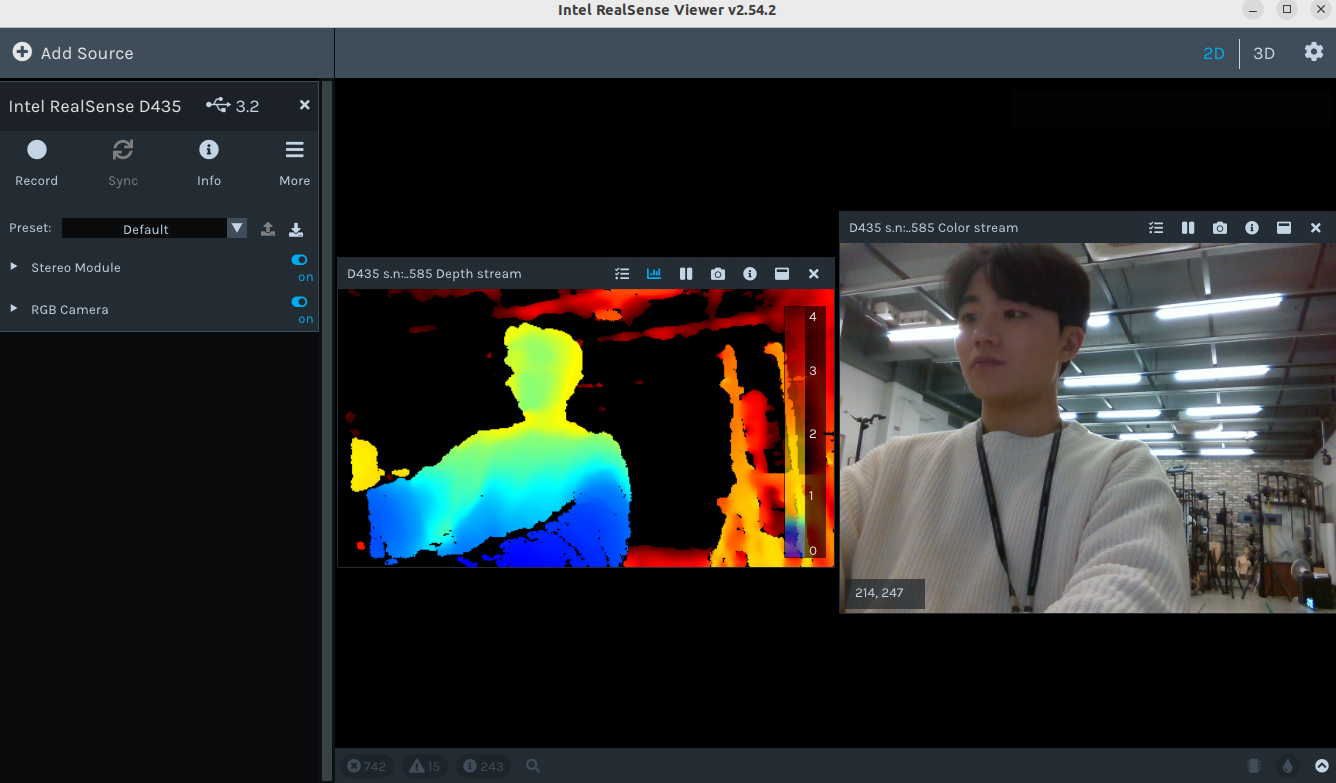Maximize the RealSense Viewer window

click(x=1287, y=9)
